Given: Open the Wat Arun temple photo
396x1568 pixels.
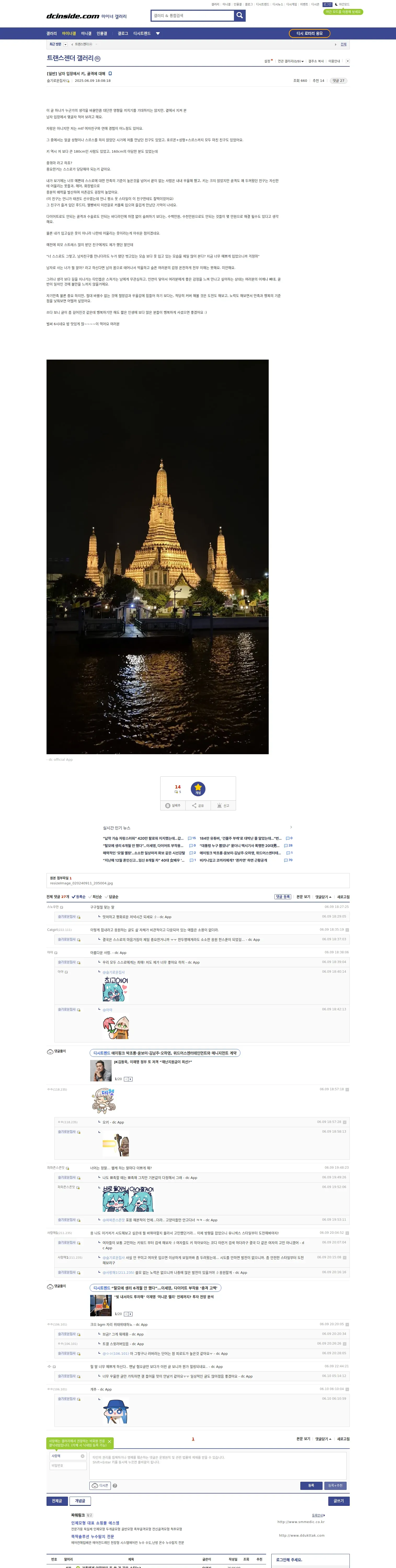Looking at the screenshot, I should (157, 556).
